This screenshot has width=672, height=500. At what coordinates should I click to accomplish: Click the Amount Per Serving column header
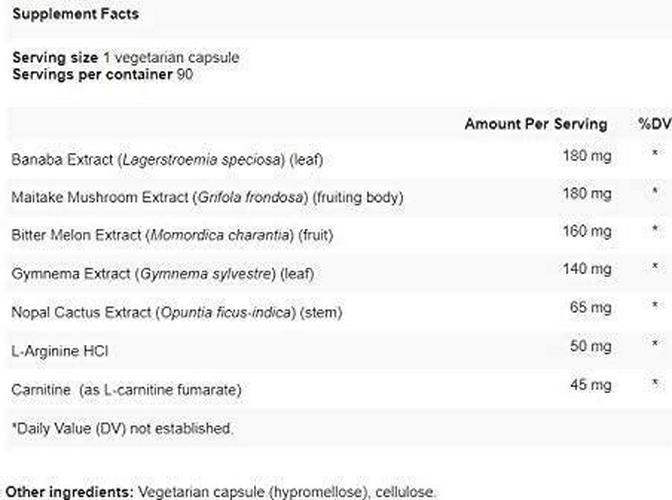click(535, 124)
